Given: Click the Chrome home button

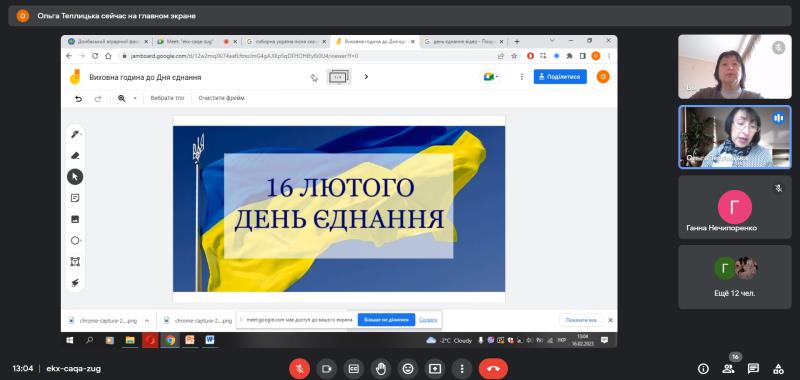Looking at the screenshot, I should click(108, 56).
